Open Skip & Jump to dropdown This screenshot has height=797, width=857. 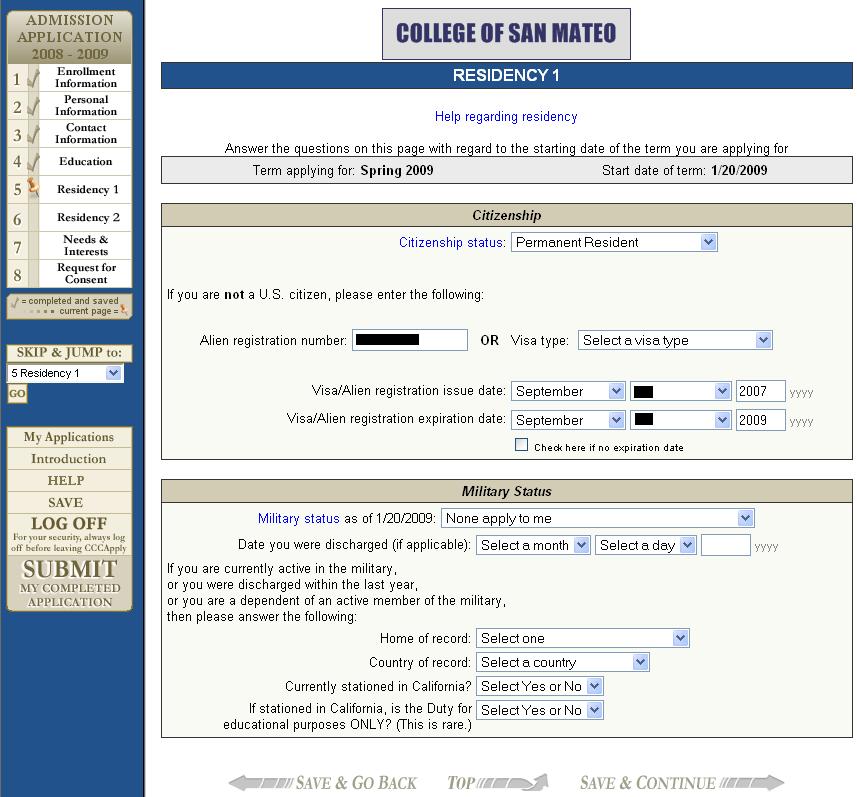tap(66, 373)
